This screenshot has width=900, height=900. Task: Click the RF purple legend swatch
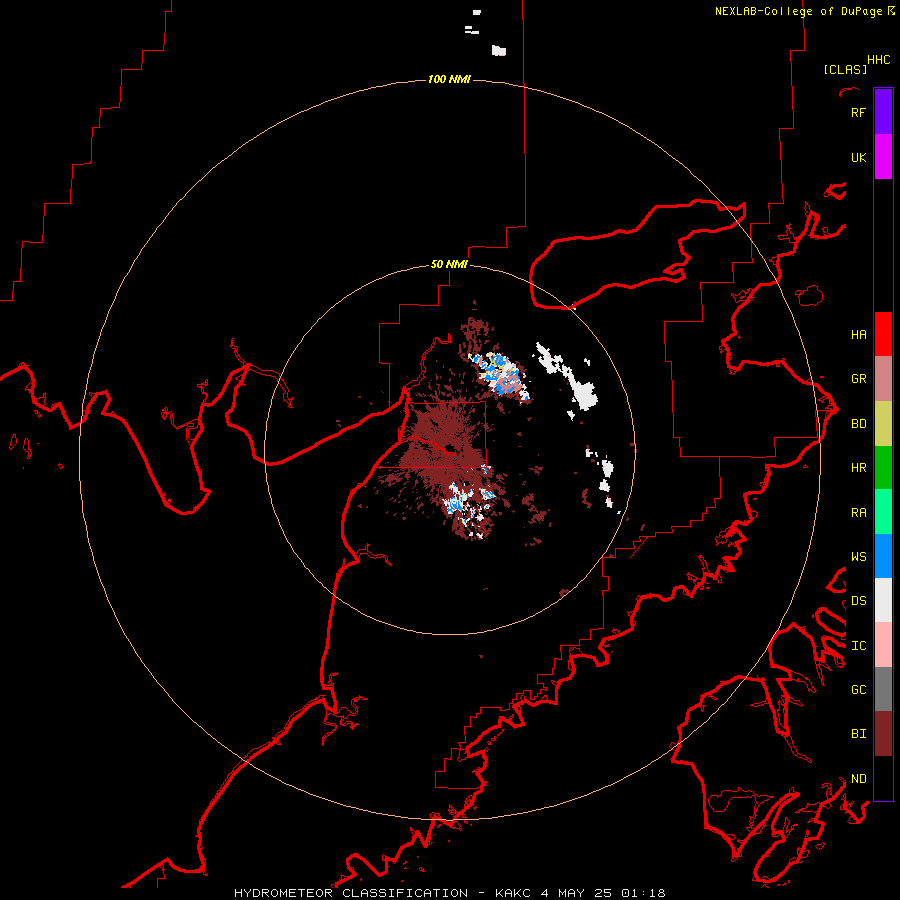coord(883,112)
